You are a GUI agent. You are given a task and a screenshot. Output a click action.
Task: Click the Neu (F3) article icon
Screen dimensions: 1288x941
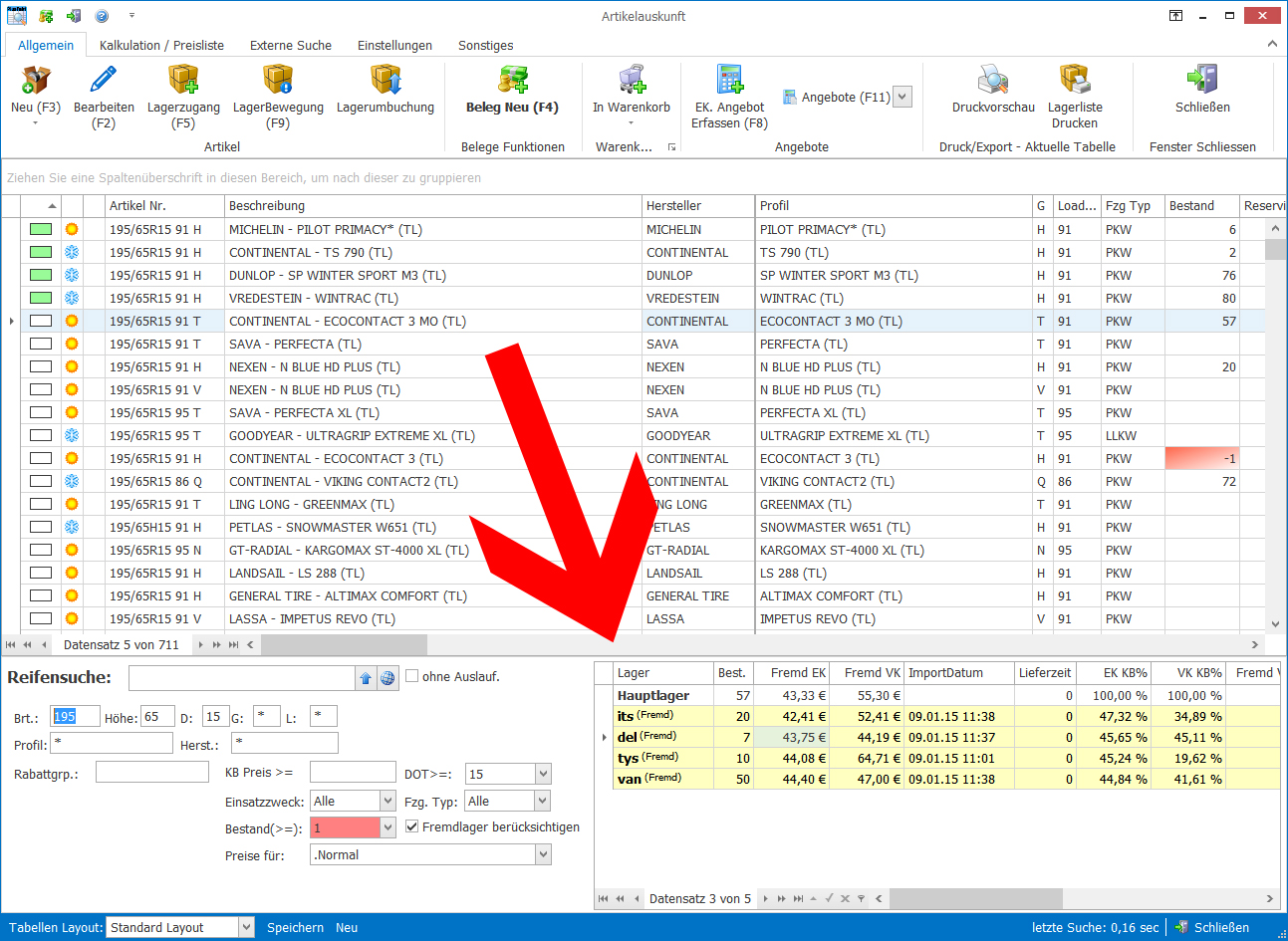(36, 81)
